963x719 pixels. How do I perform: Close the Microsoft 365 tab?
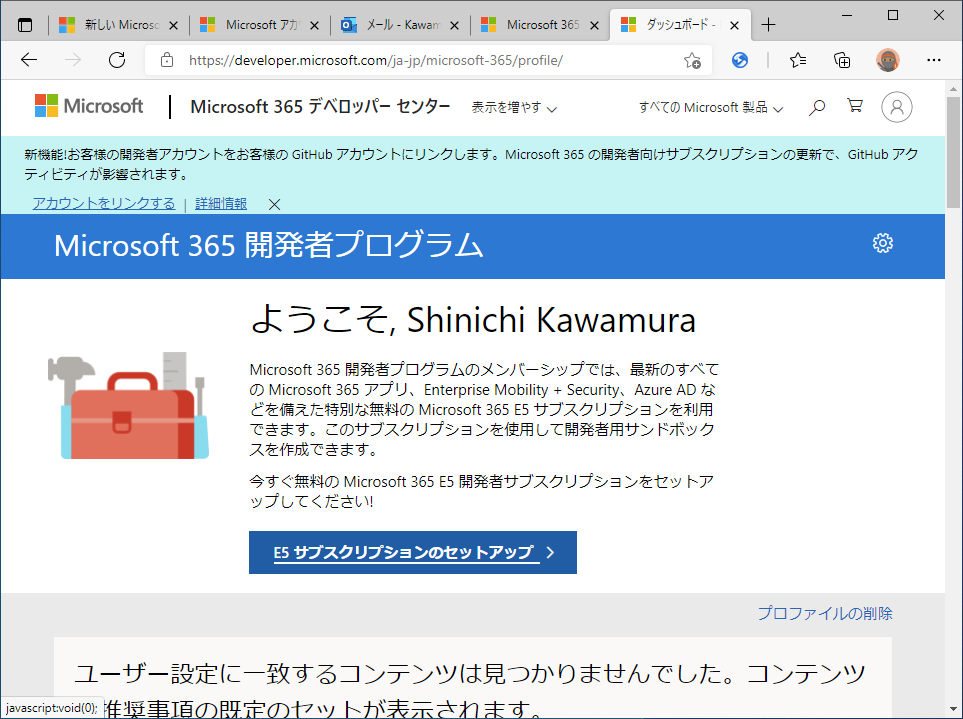[x=595, y=25]
